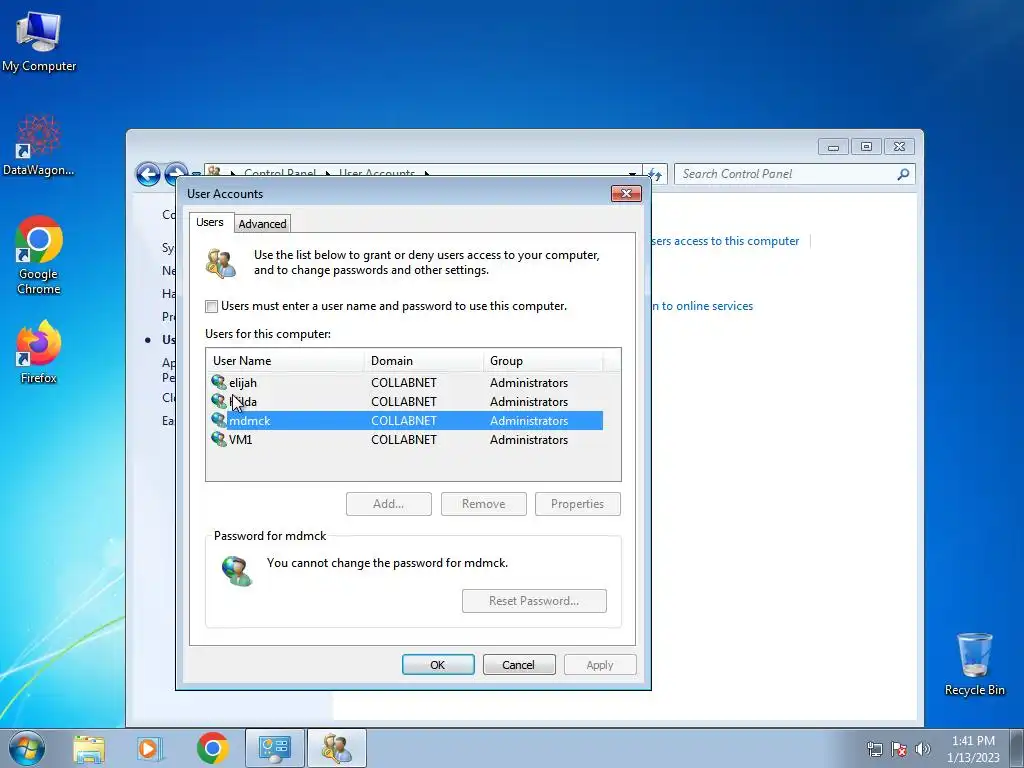
Task: Open the Recycle Bin
Action: click(974, 664)
